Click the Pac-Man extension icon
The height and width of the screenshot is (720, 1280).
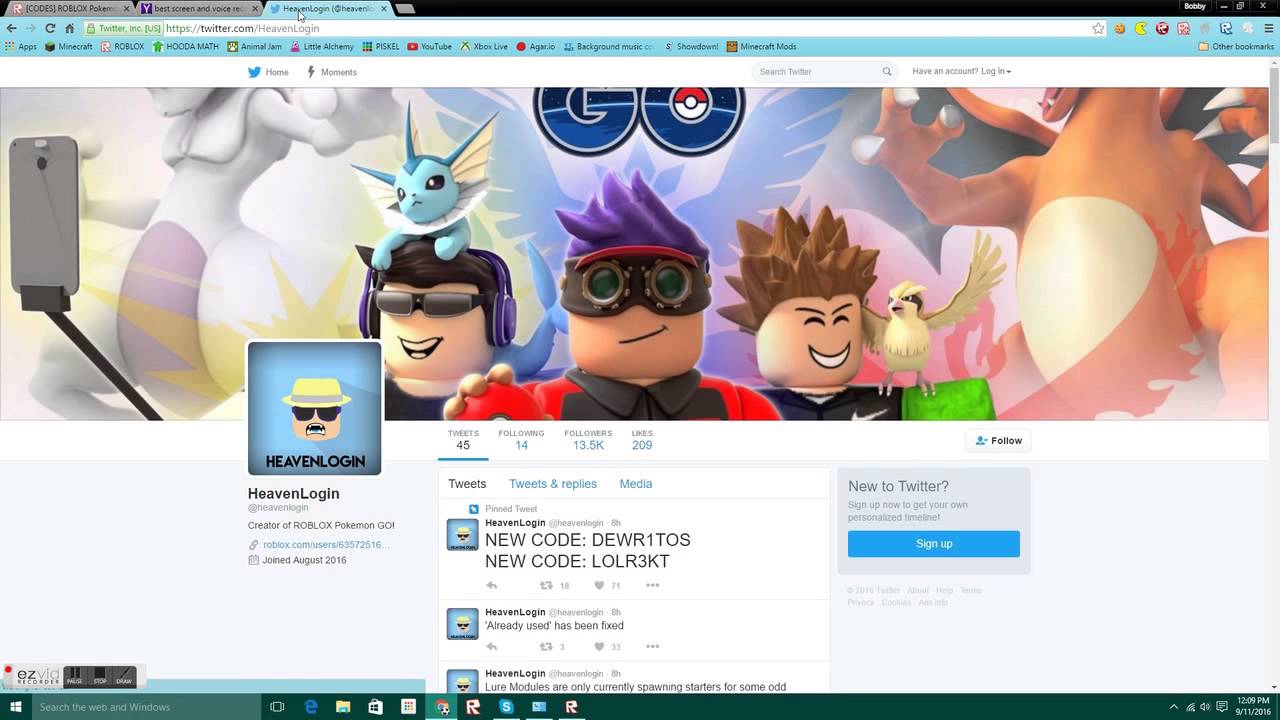(x=1141, y=28)
